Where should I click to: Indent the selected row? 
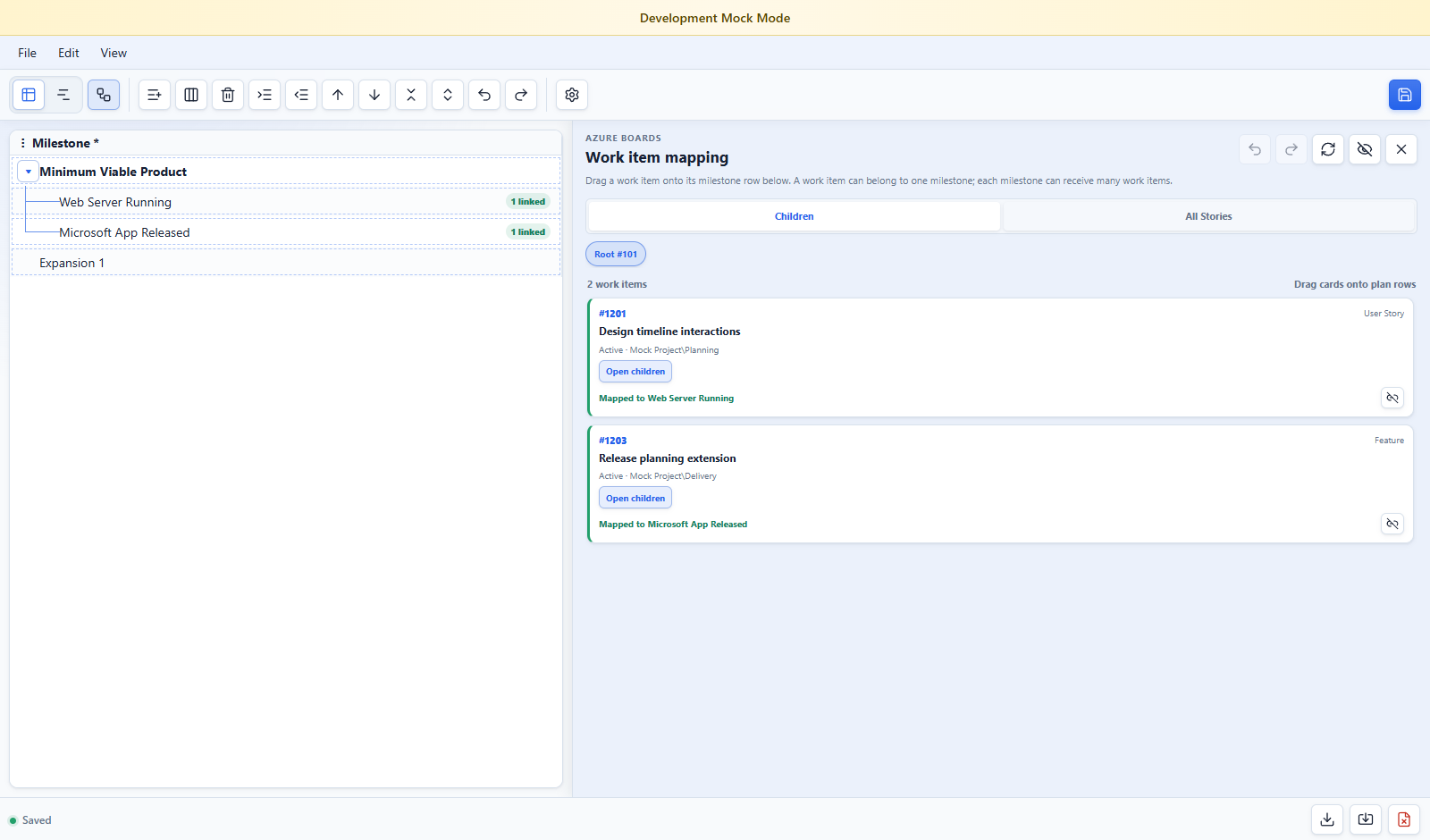[265, 95]
